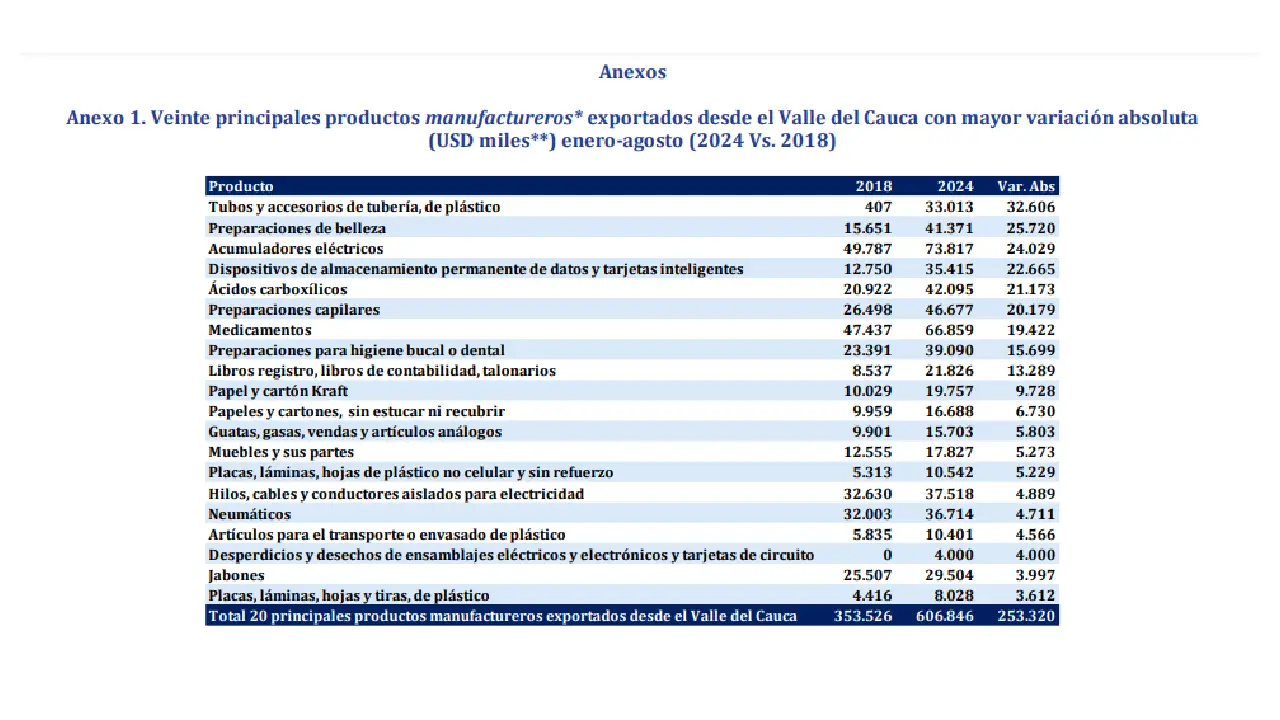Select the '2018' column header
This screenshot has height=720, width=1280.
coord(874,186)
